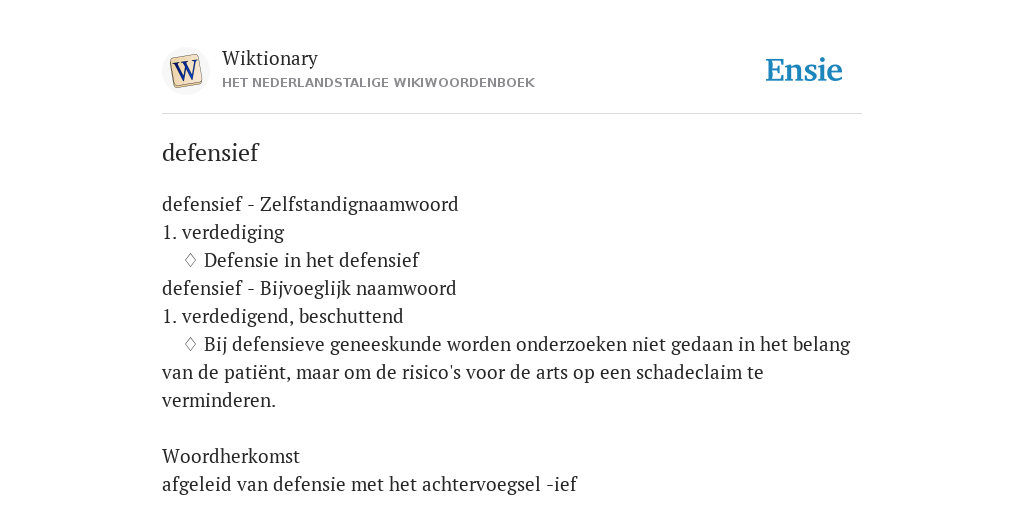Image resolution: width=1024 pixels, height=512 pixels.
Task: Click the diamond bullet before Defensie in het defensief
Action: [190, 260]
